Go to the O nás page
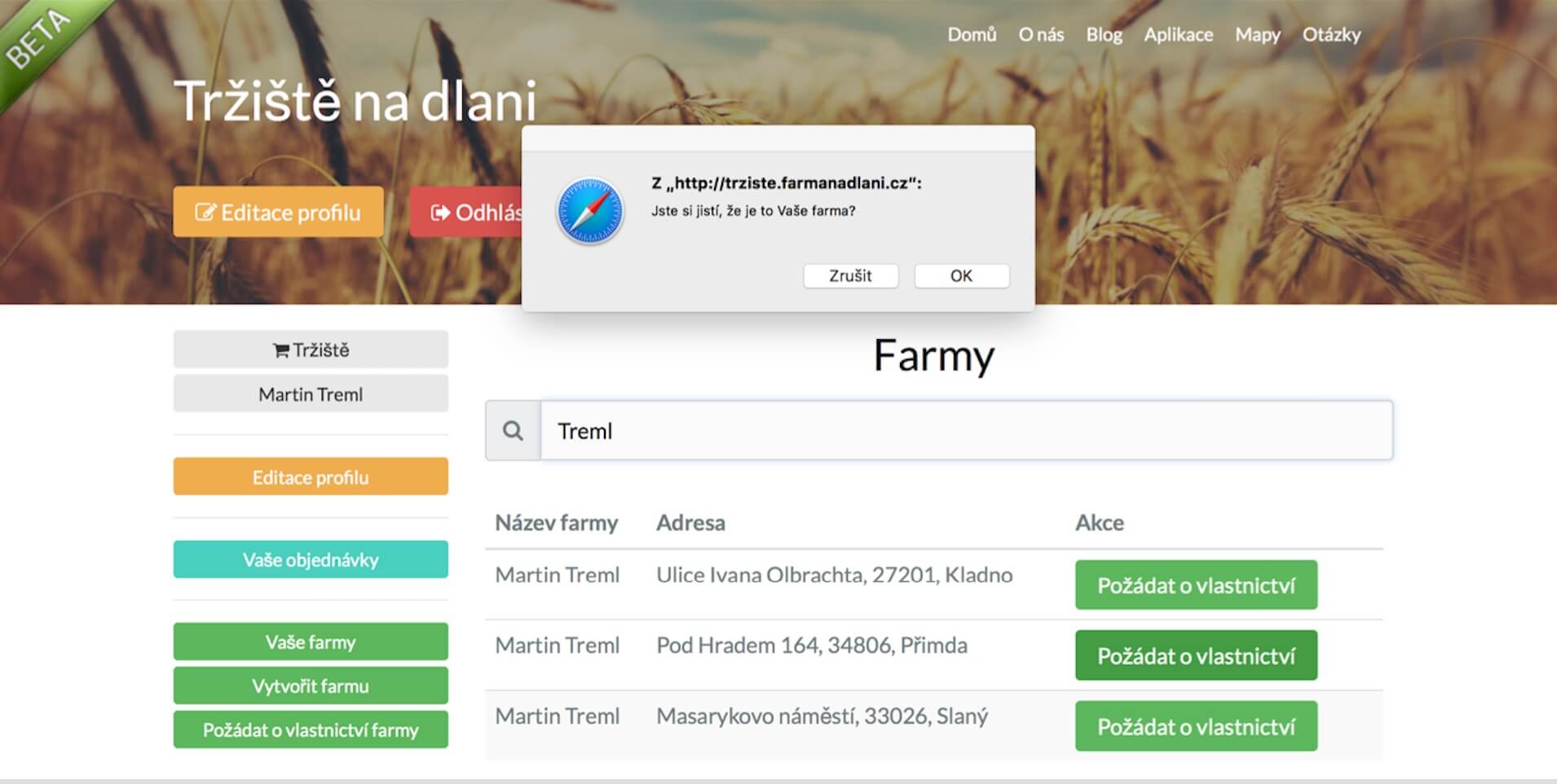This screenshot has width=1557, height=784. 1041,34
